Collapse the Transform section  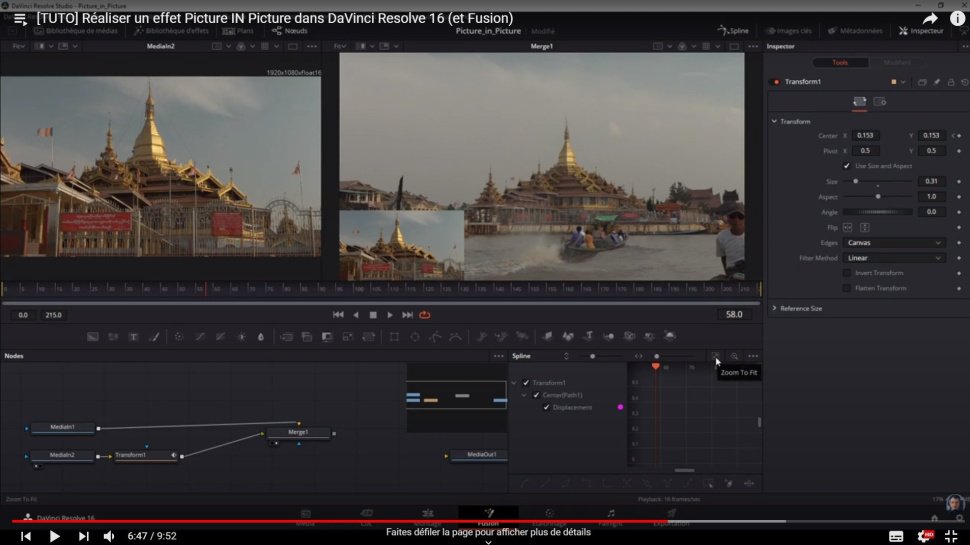[x=775, y=121]
